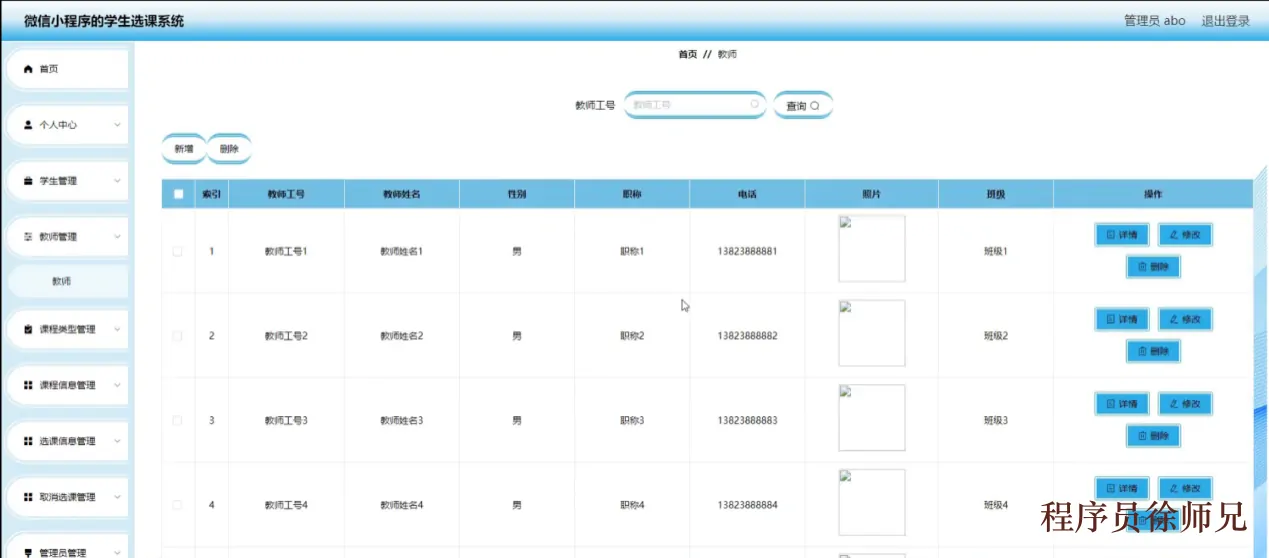This screenshot has width=1269, height=558.
Task: Click the icon beside 管理员管理
Action: 28,553
